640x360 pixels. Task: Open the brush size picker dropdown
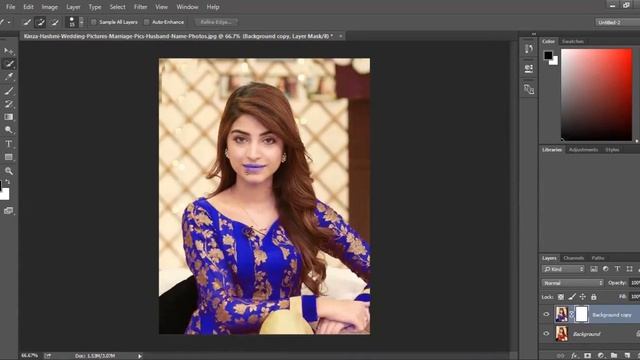click(x=81, y=22)
